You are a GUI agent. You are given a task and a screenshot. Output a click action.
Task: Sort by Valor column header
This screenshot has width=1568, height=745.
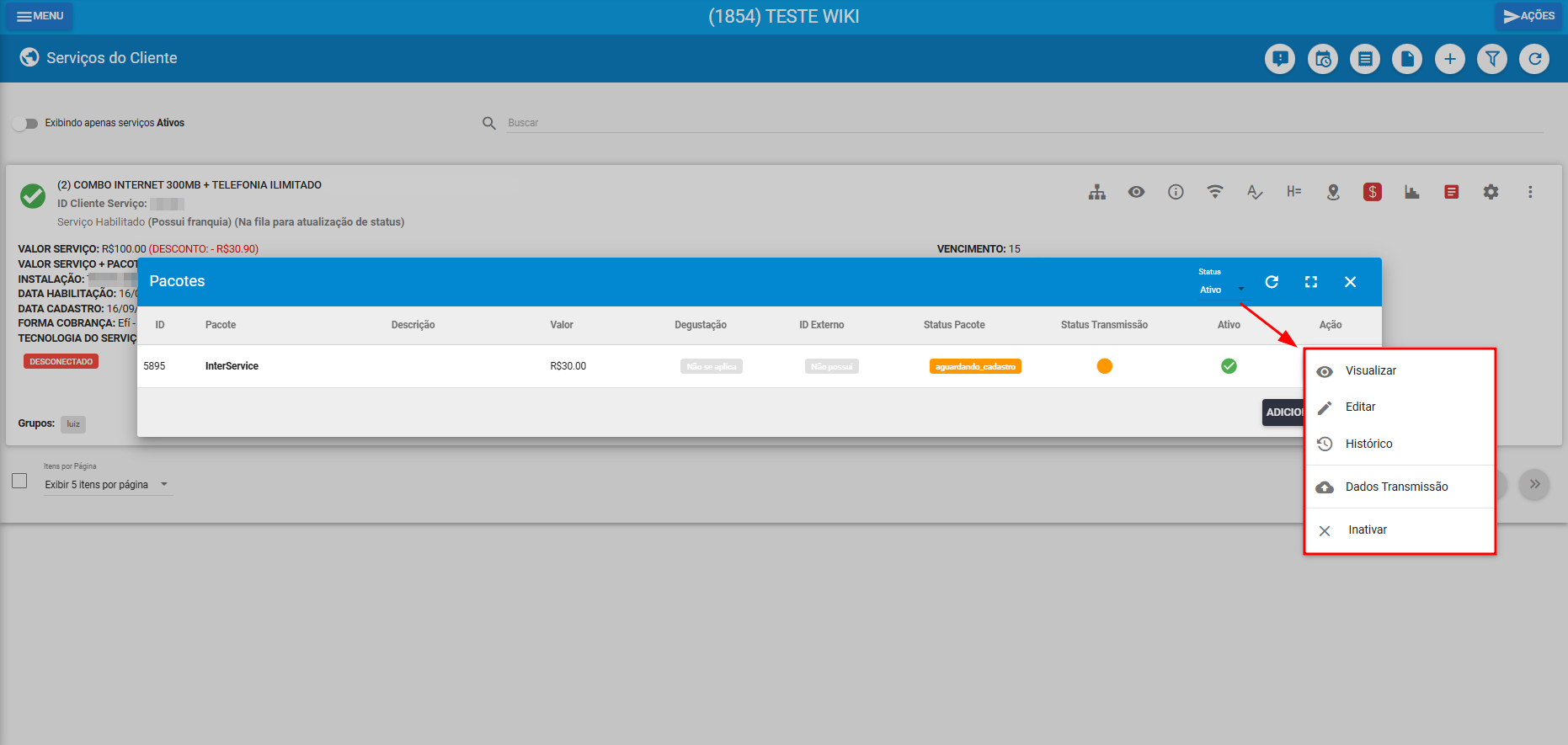[562, 325]
